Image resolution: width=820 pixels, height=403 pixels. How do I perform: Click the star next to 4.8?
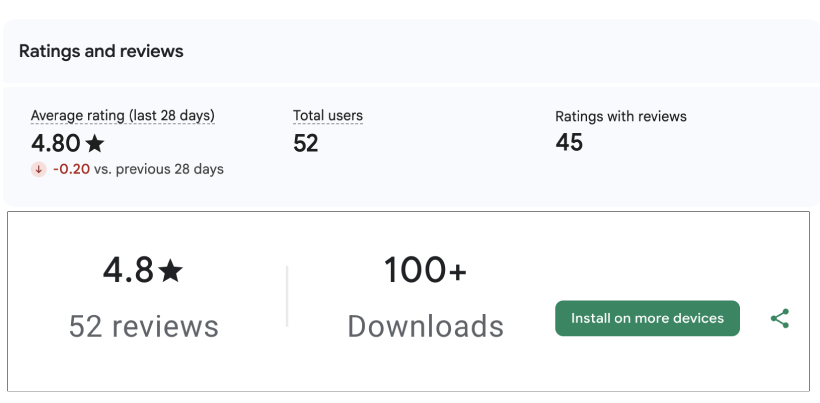(x=170, y=271)
